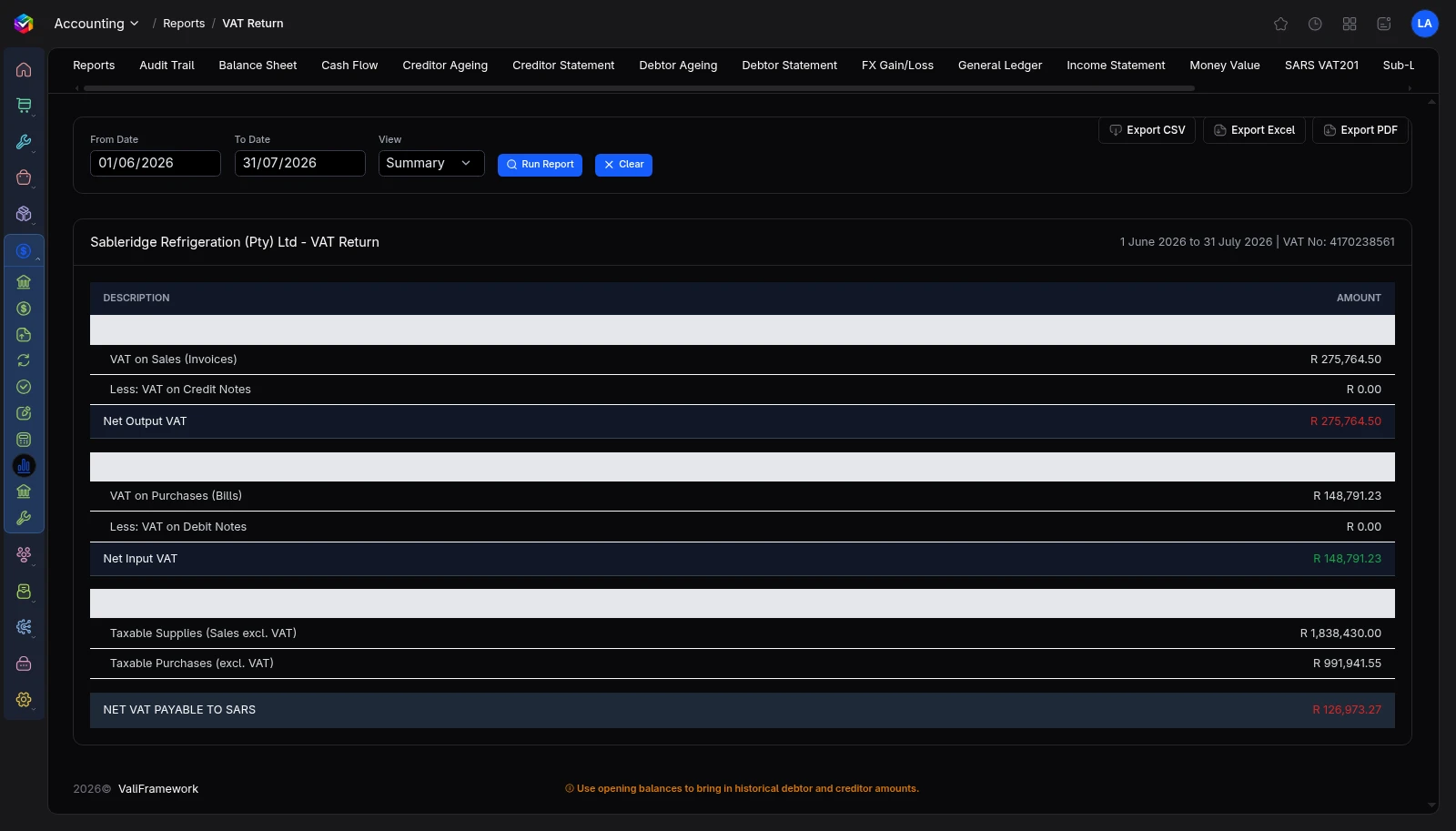The image size is (1456, 831).
Task: Click the horizontal tab strip scrollbar
Action: pos(639,88)
